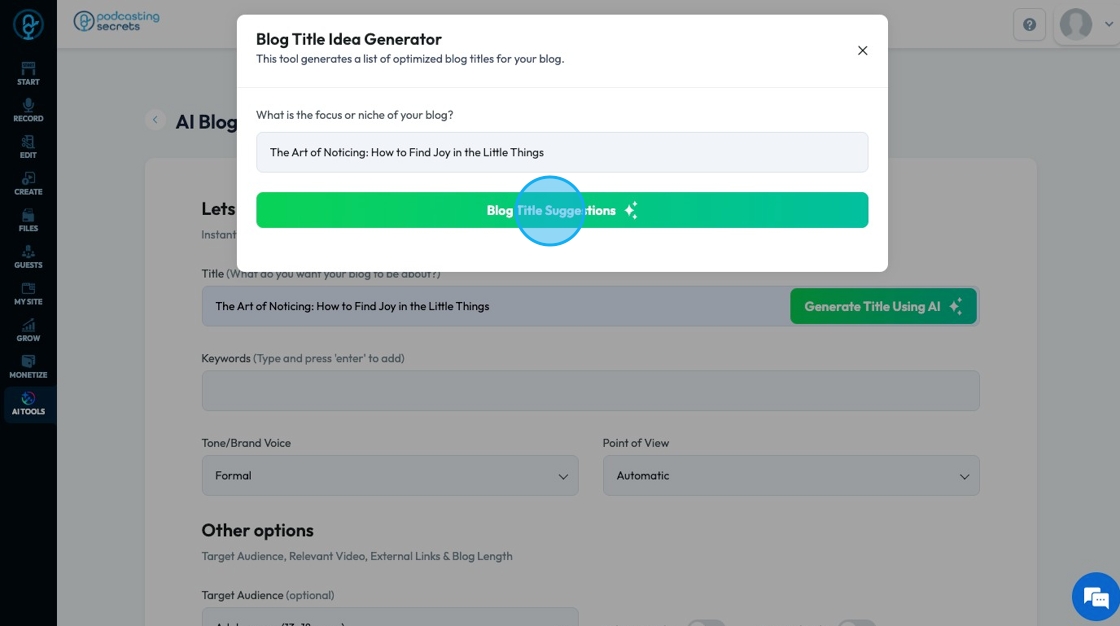This screenshot has height=626, width=1120.
Task: Click the Keywords input field
Action: pyautogui.click(x=590, y=391)
